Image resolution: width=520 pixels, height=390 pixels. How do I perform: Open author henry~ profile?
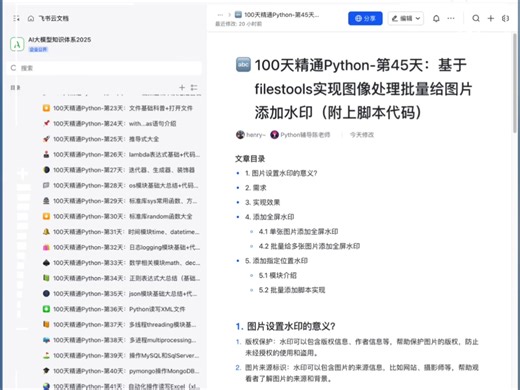251,135
